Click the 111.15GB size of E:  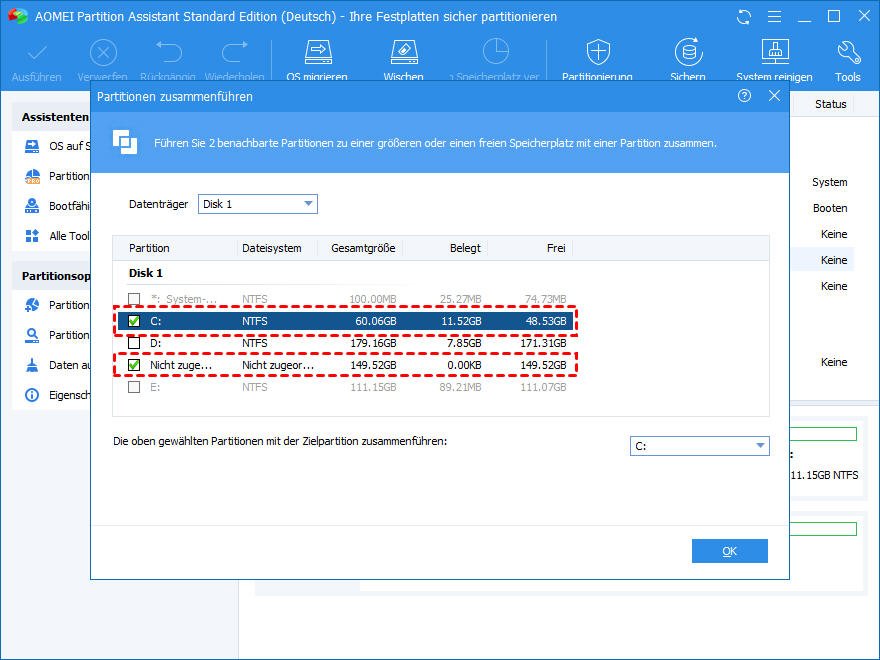point(373,387)
